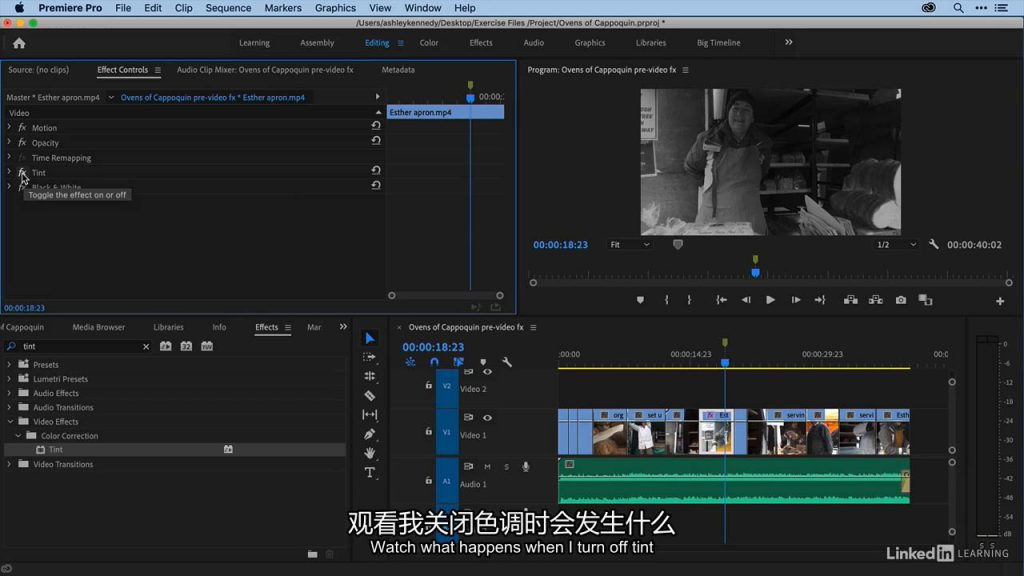Step back one frame

point(746,300)
